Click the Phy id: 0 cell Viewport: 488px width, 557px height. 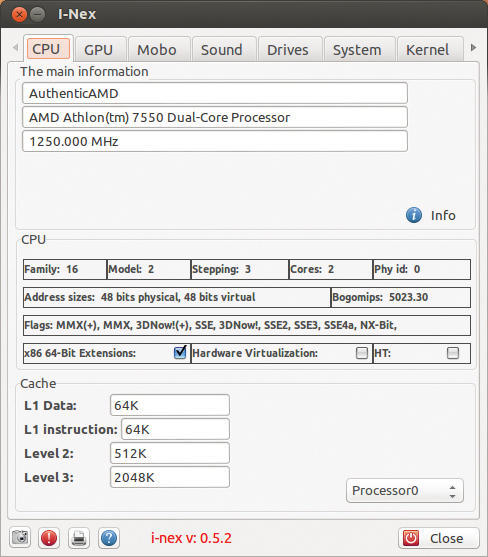pos(422,269)
